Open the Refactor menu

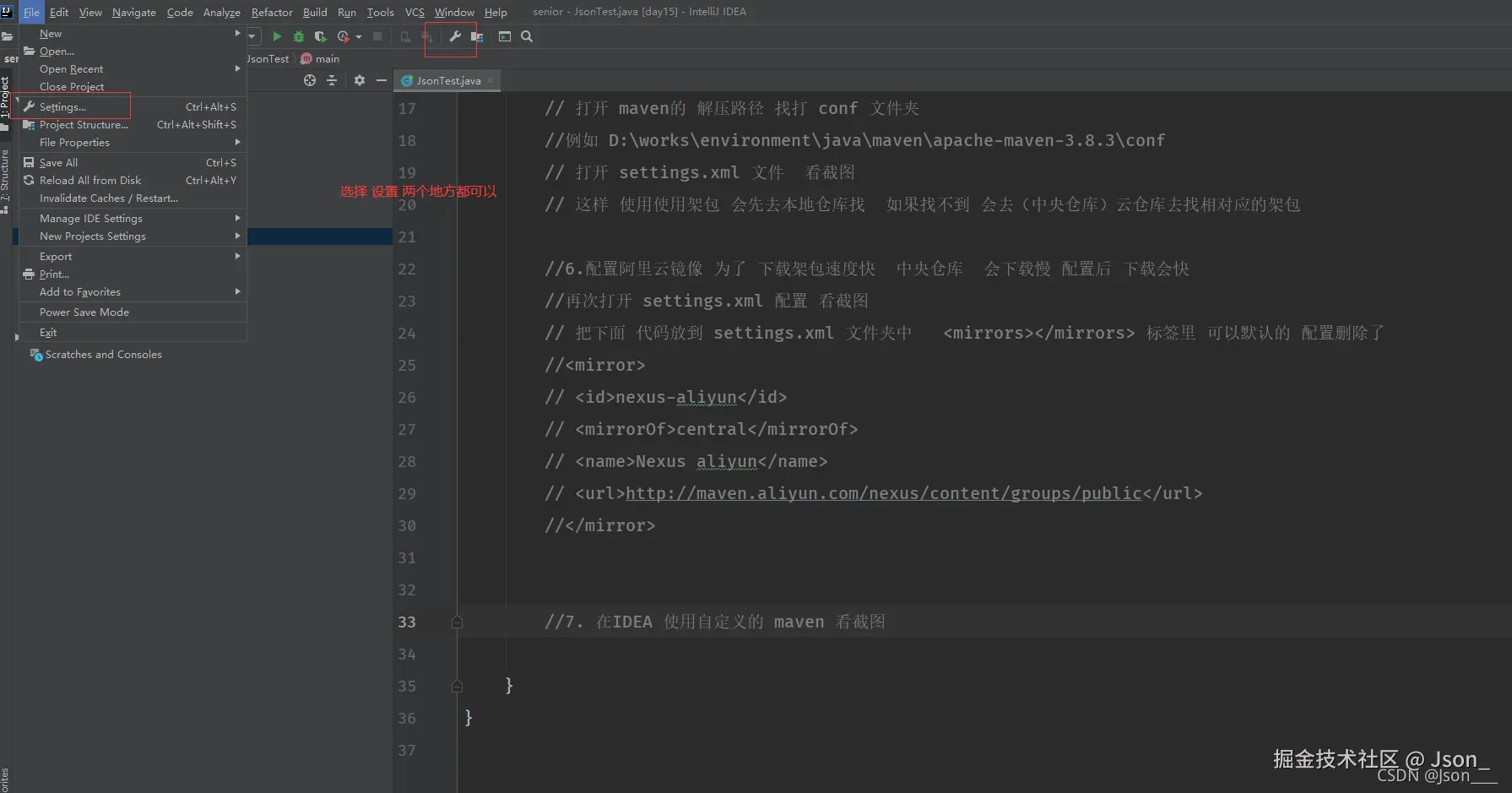pos(272,12)
